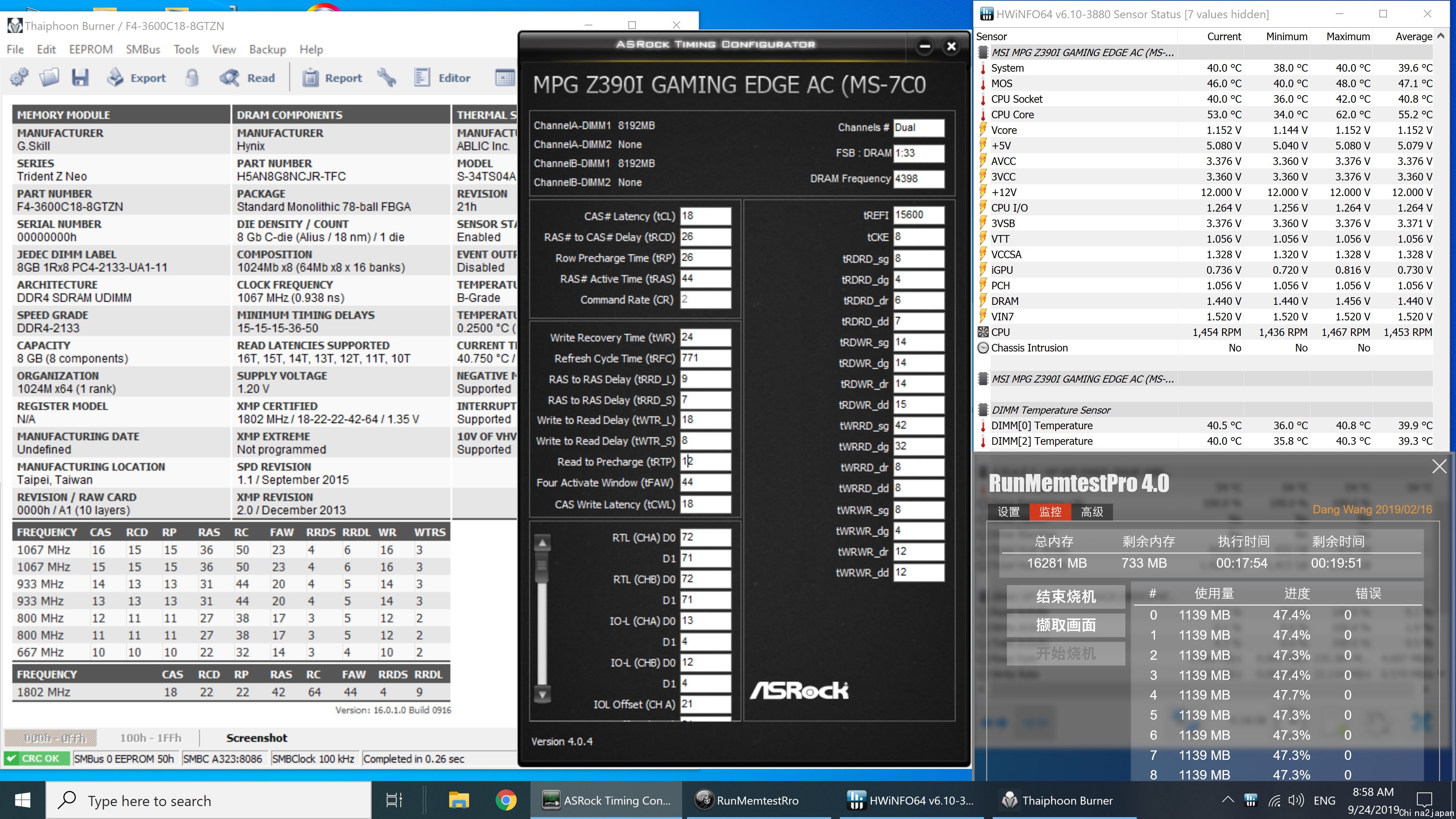
Task: Click the Read to Precharge (tRTP) field
Action: 705,462
